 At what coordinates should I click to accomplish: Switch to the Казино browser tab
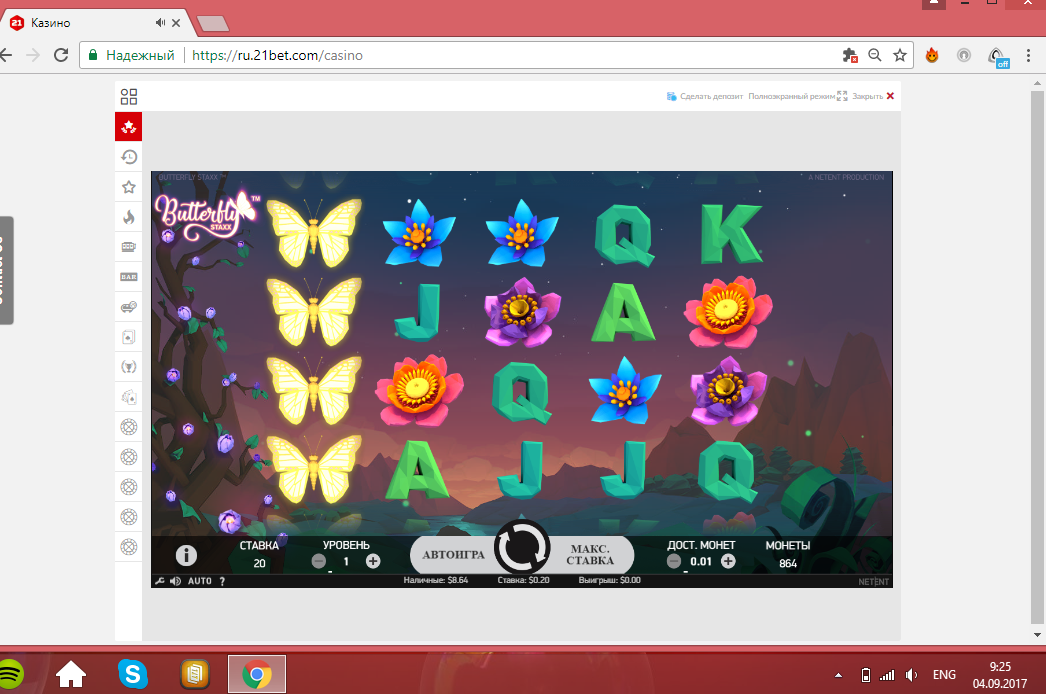click(x=90, y=22)
